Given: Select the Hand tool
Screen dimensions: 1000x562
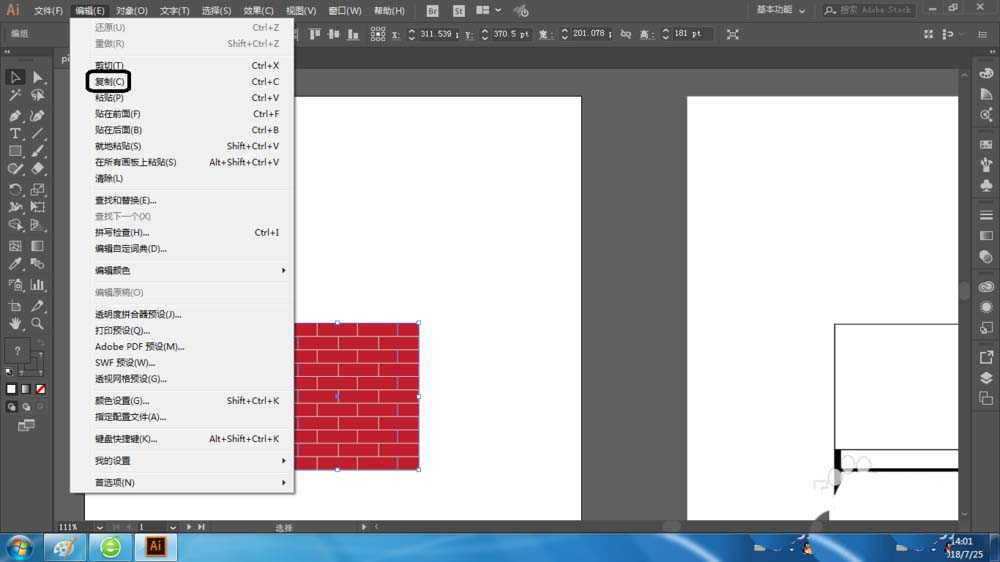Looking at the screenshot, I should click(15, 324).
